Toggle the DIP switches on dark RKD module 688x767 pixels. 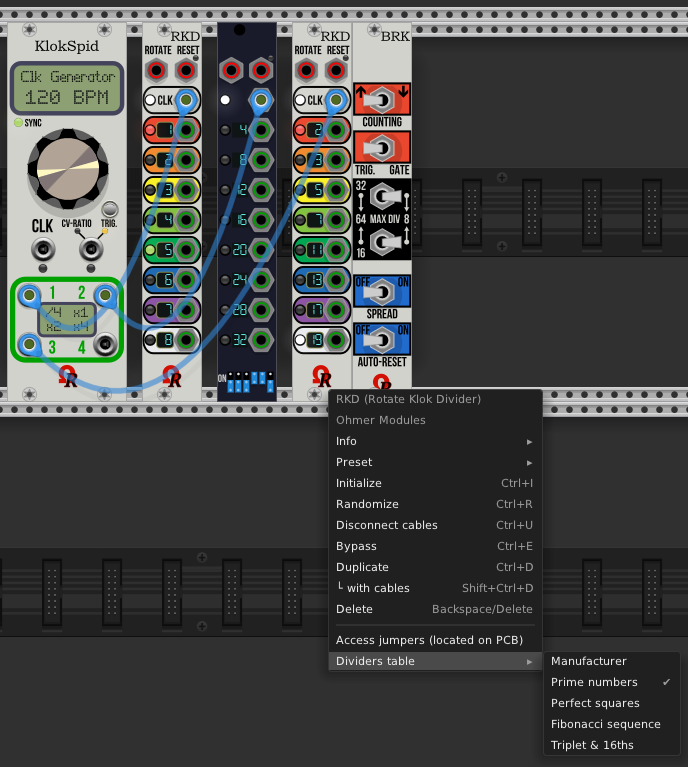(251, 382)
